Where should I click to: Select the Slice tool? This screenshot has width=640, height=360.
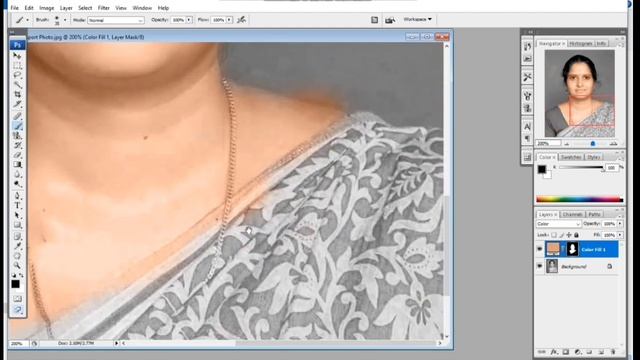click(x=17, y=104)
